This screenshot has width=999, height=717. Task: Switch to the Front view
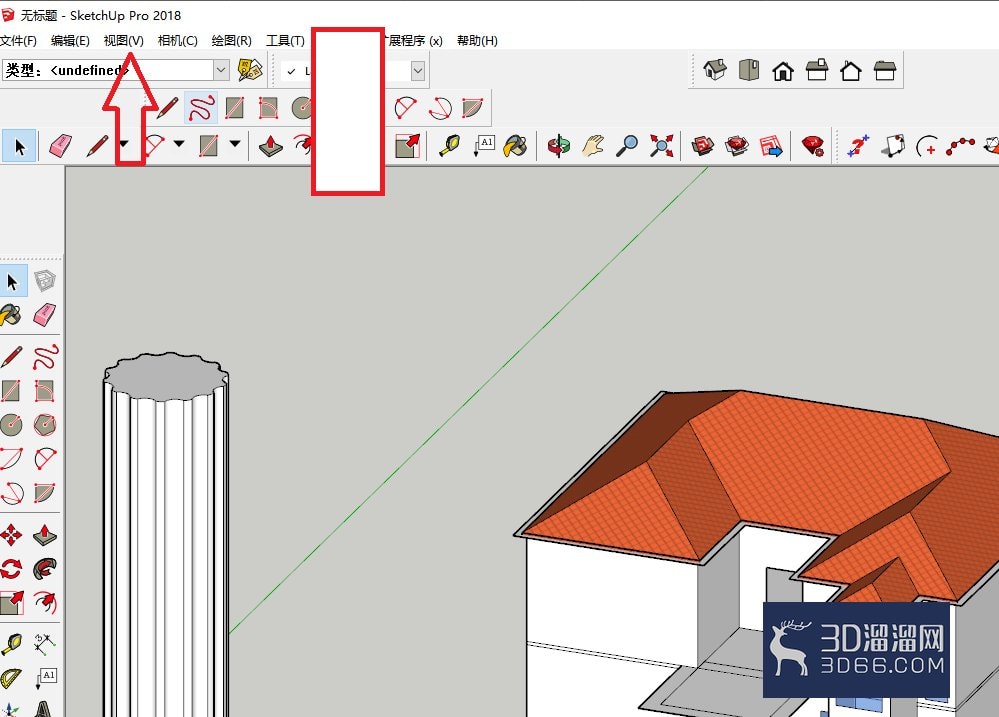point(783,70)
